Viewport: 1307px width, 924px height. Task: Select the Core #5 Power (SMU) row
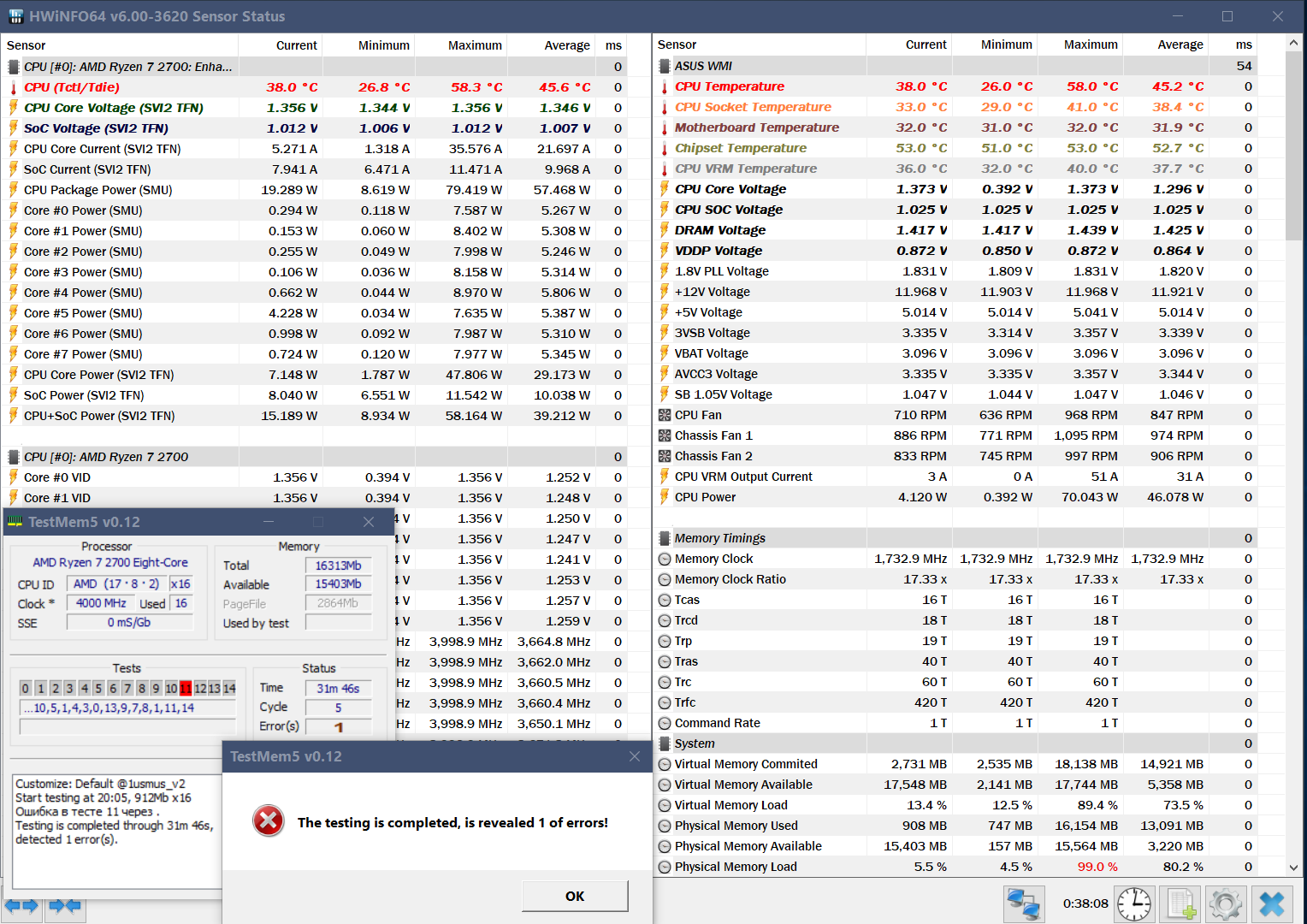[x=316, y=313]
